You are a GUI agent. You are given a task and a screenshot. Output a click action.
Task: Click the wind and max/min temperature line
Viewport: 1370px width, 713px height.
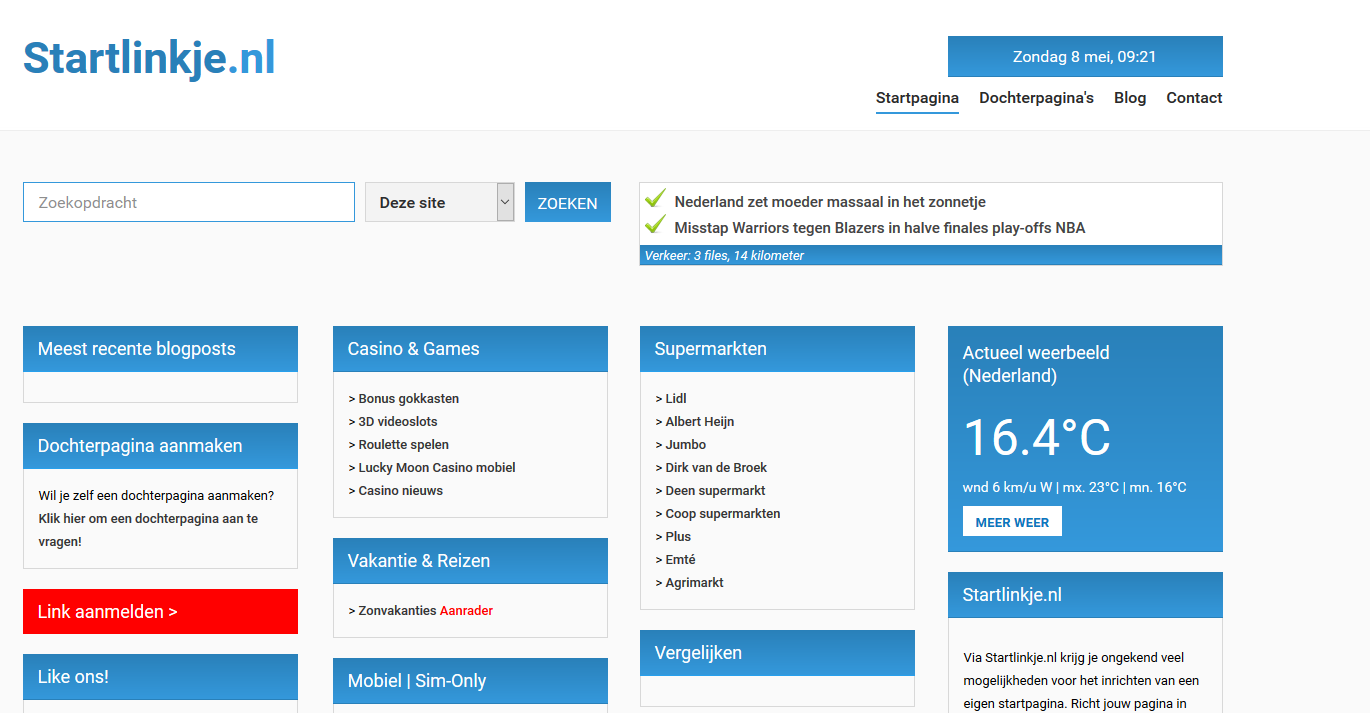pos(1075,487)
